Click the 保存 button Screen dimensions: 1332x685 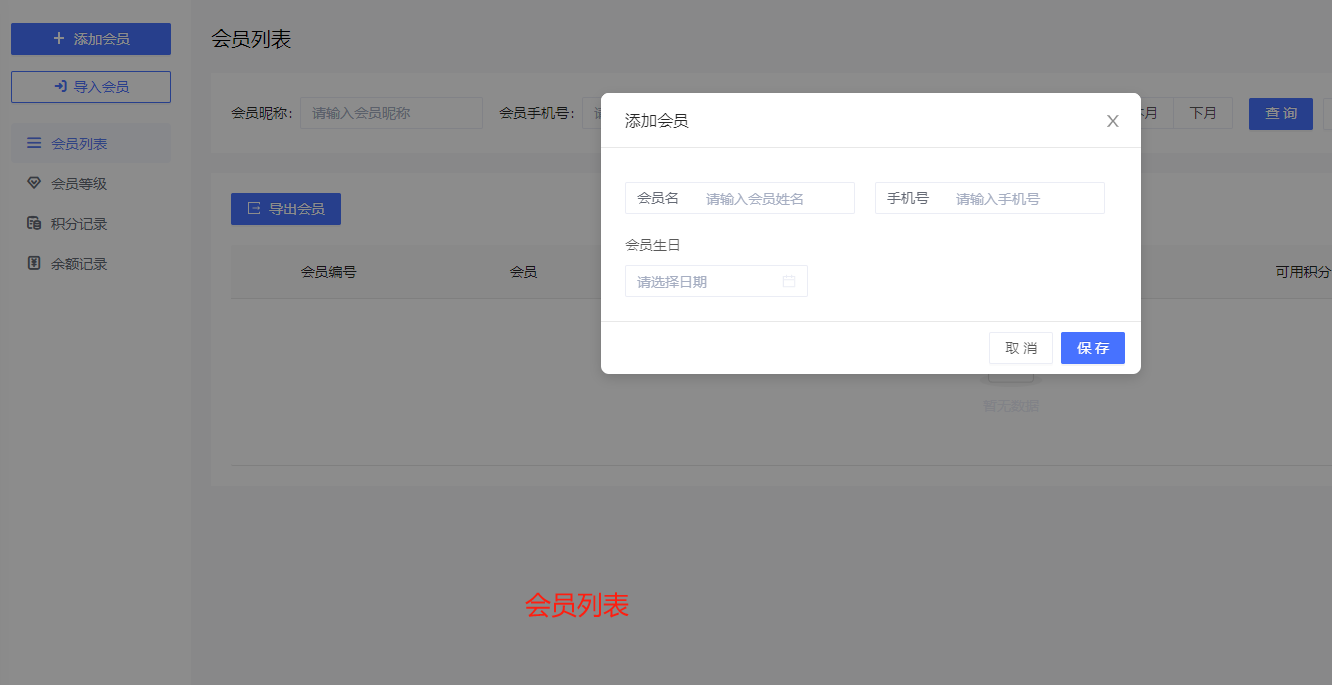coord(1093,348)
